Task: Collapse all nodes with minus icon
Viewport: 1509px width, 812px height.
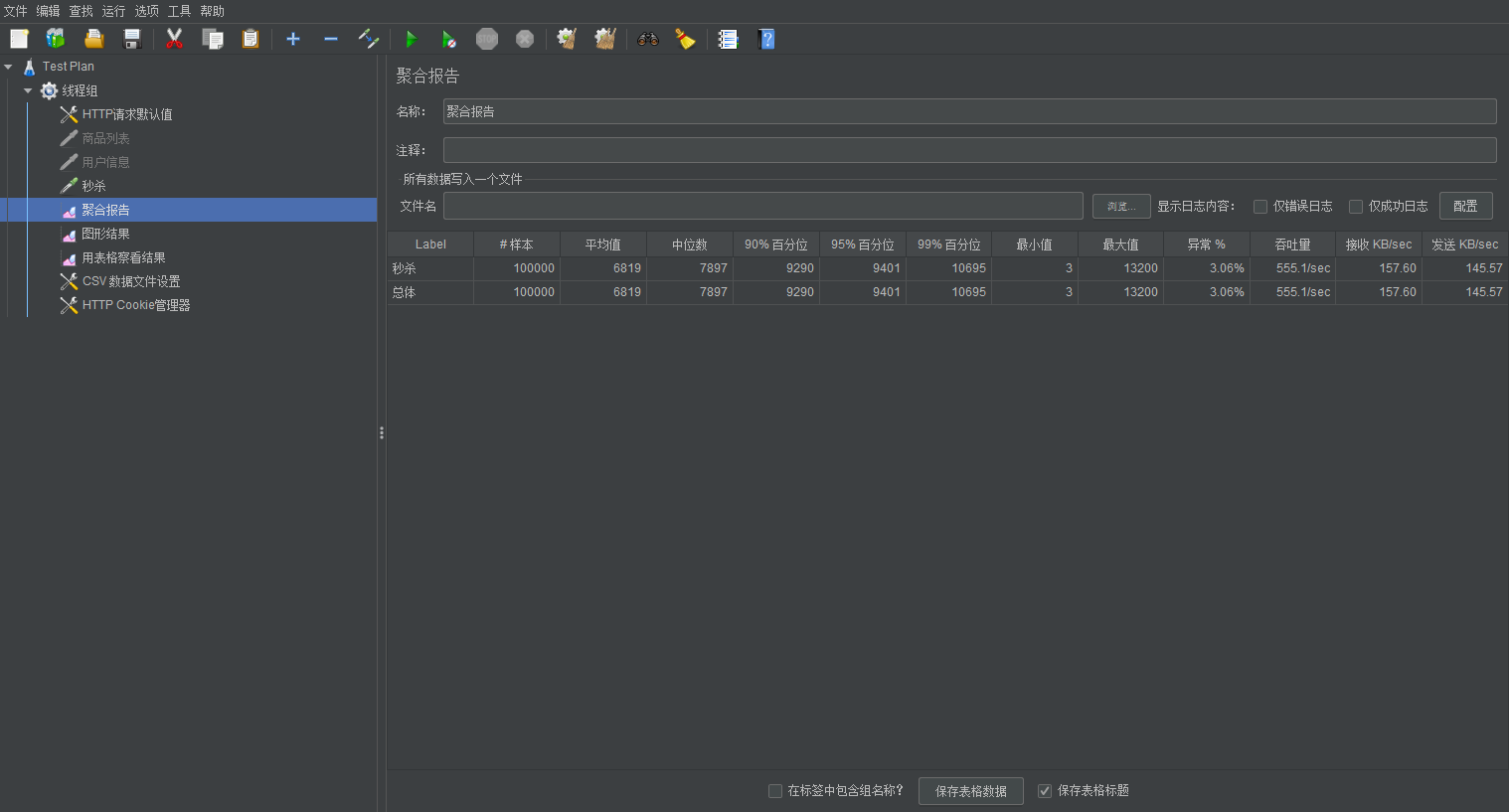Action: click(x=331, y=39)
